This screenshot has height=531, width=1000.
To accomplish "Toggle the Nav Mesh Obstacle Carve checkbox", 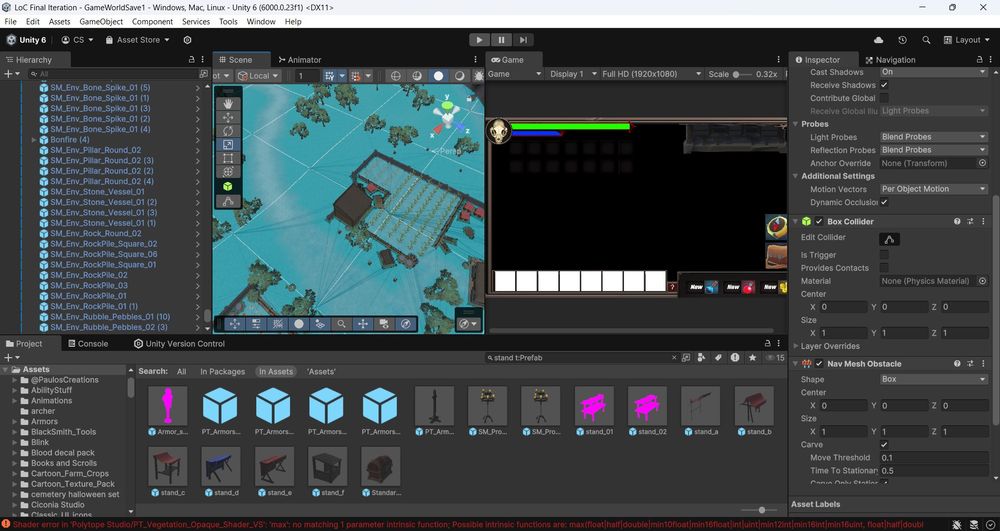I will (884, 444).
